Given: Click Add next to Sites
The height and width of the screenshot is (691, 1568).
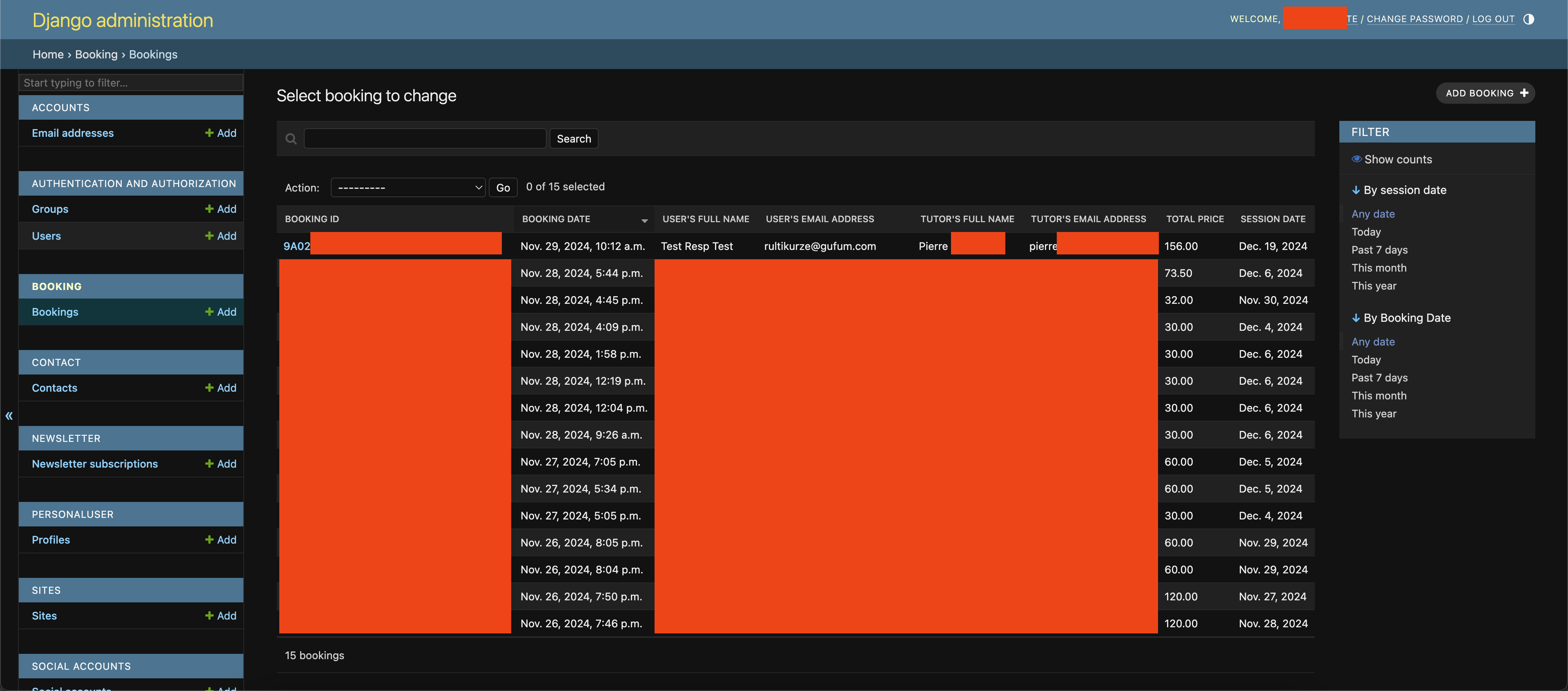Looking at the screenshot, I should coord(220,615).
